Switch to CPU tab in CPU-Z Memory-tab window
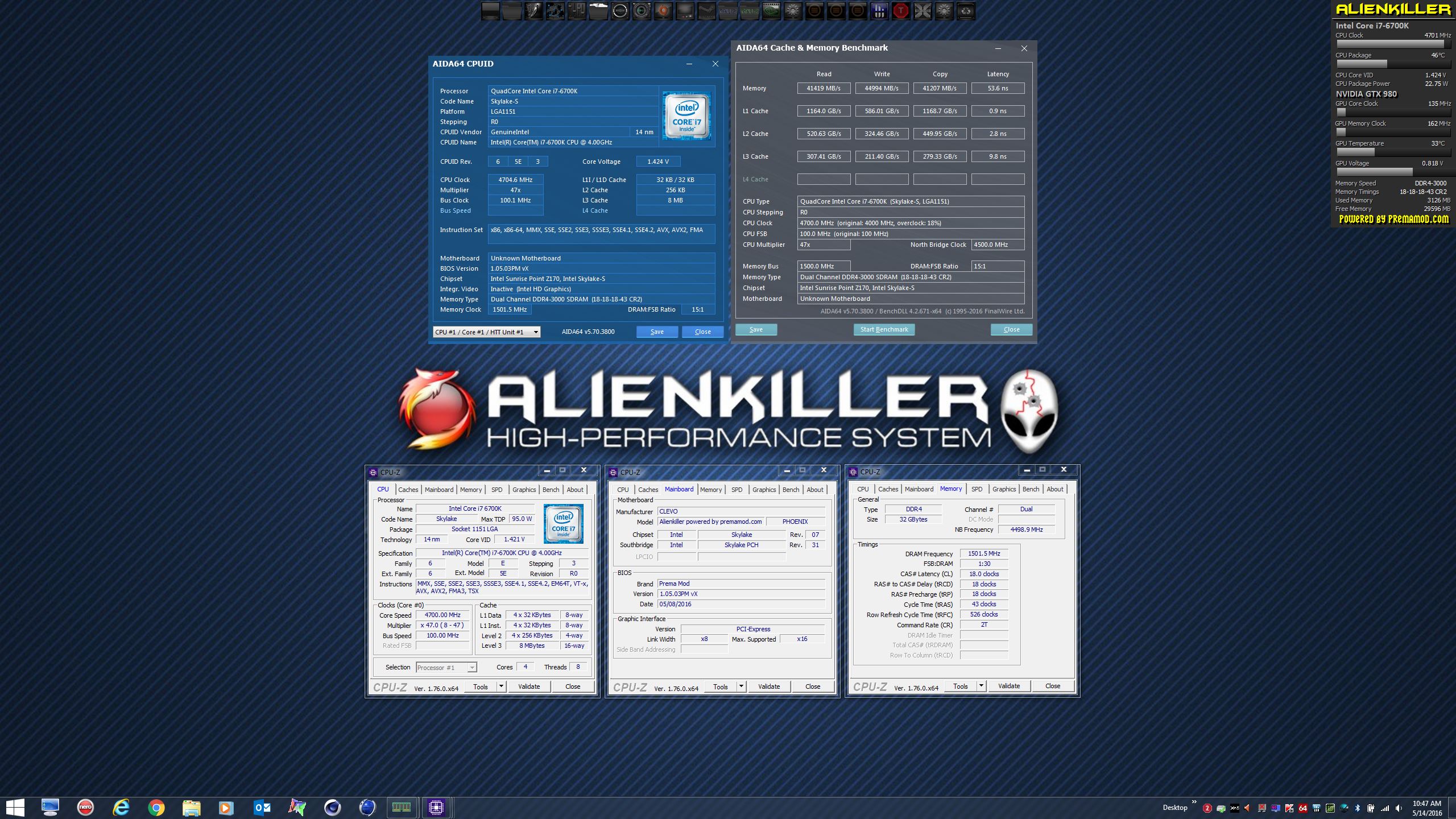The image size is (1456, 819). pos(863,489)
